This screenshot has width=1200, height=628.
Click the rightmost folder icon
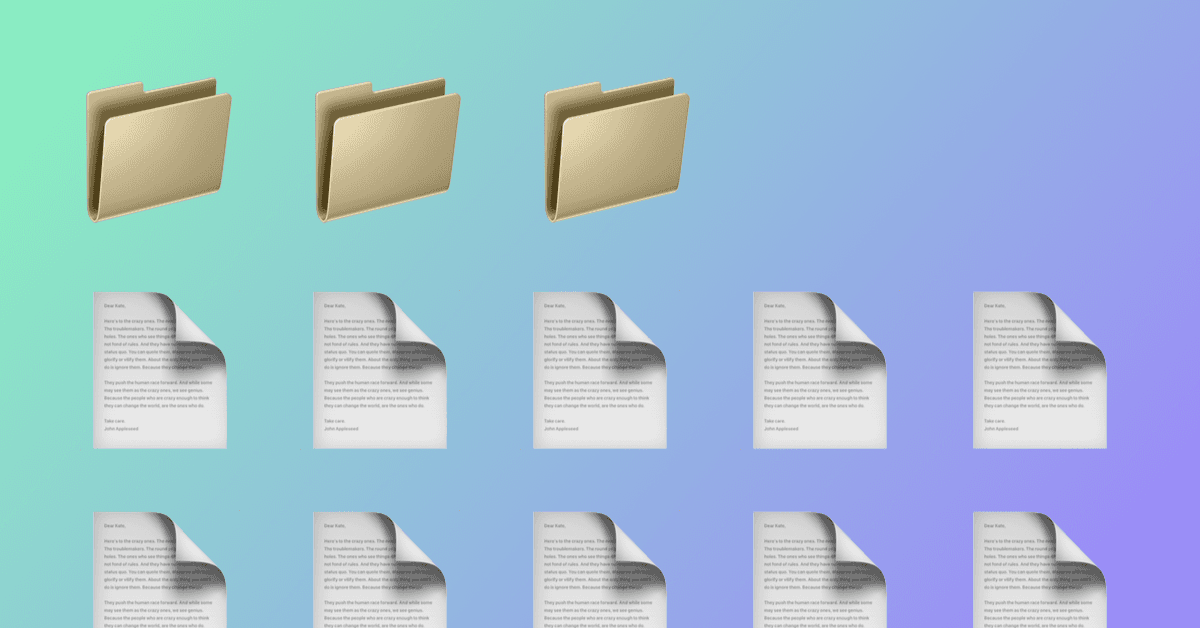tap(616, 150)
